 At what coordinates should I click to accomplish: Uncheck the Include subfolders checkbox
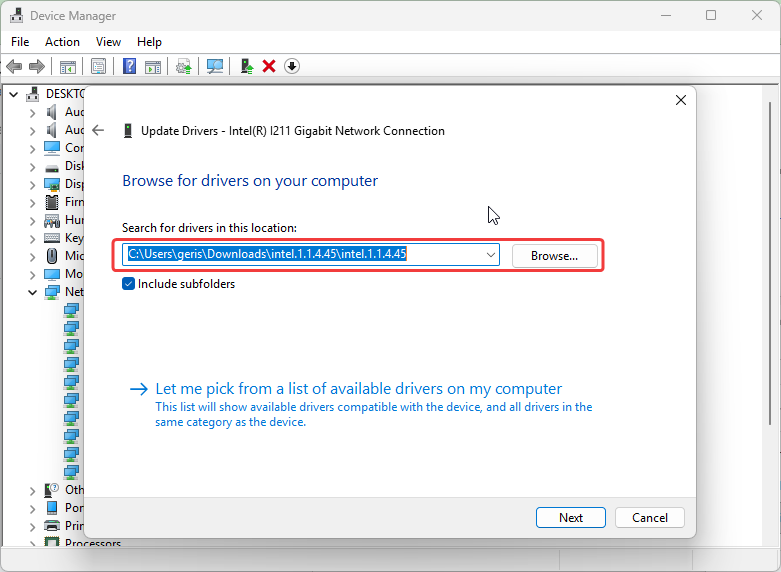[x=129, y=284]
